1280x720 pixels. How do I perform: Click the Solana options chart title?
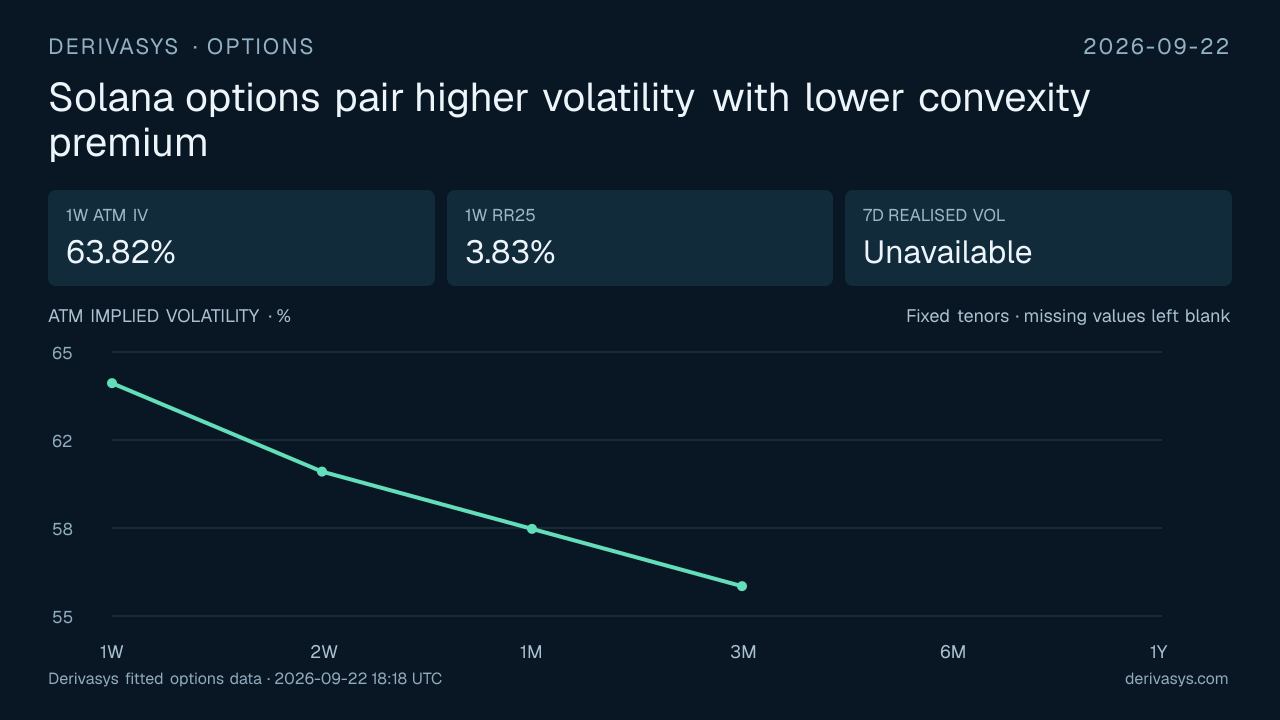point(569,120)
